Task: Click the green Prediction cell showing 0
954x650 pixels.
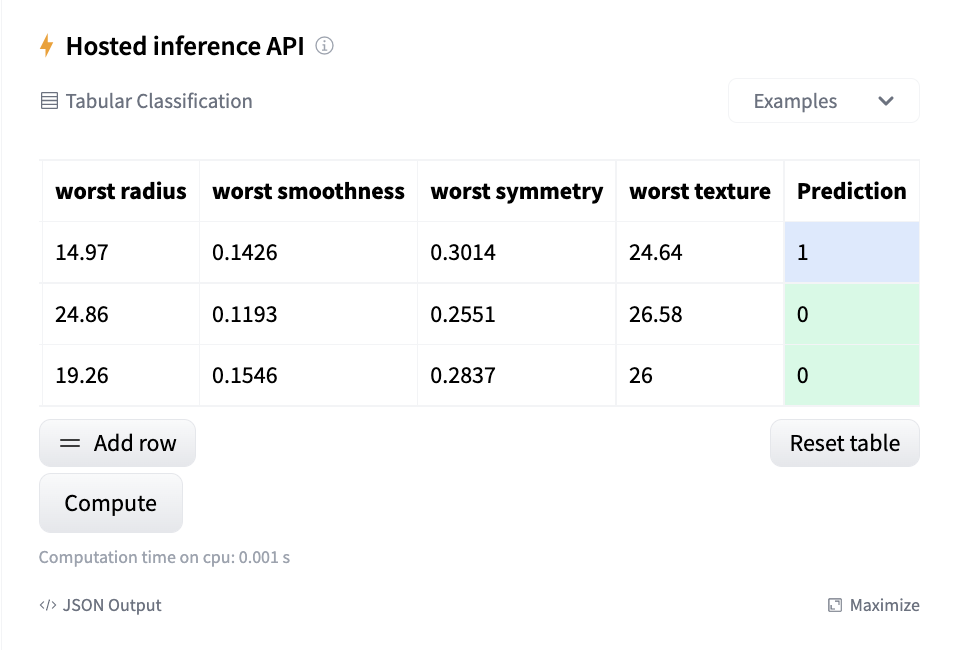Action: click(x=851, y=314)
